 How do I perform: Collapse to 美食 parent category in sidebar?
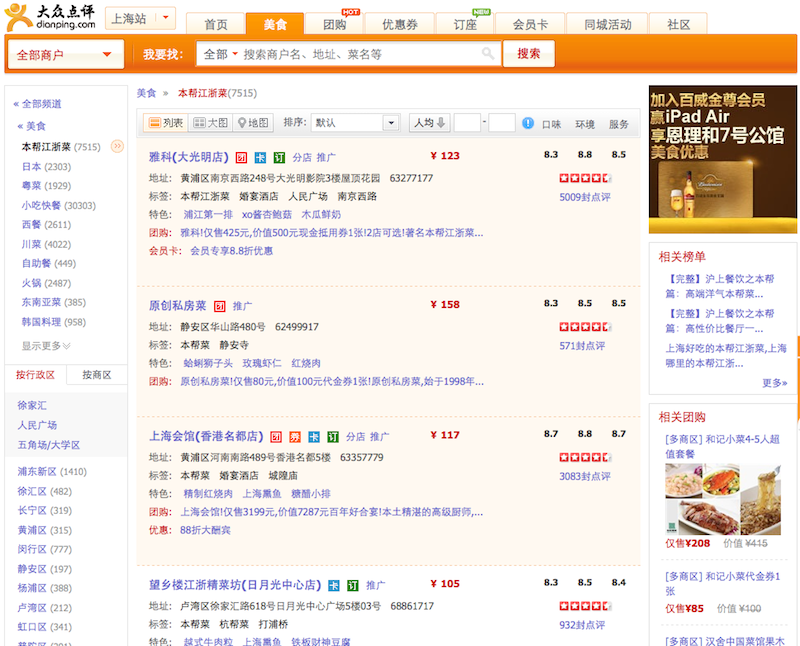(31, 126)
